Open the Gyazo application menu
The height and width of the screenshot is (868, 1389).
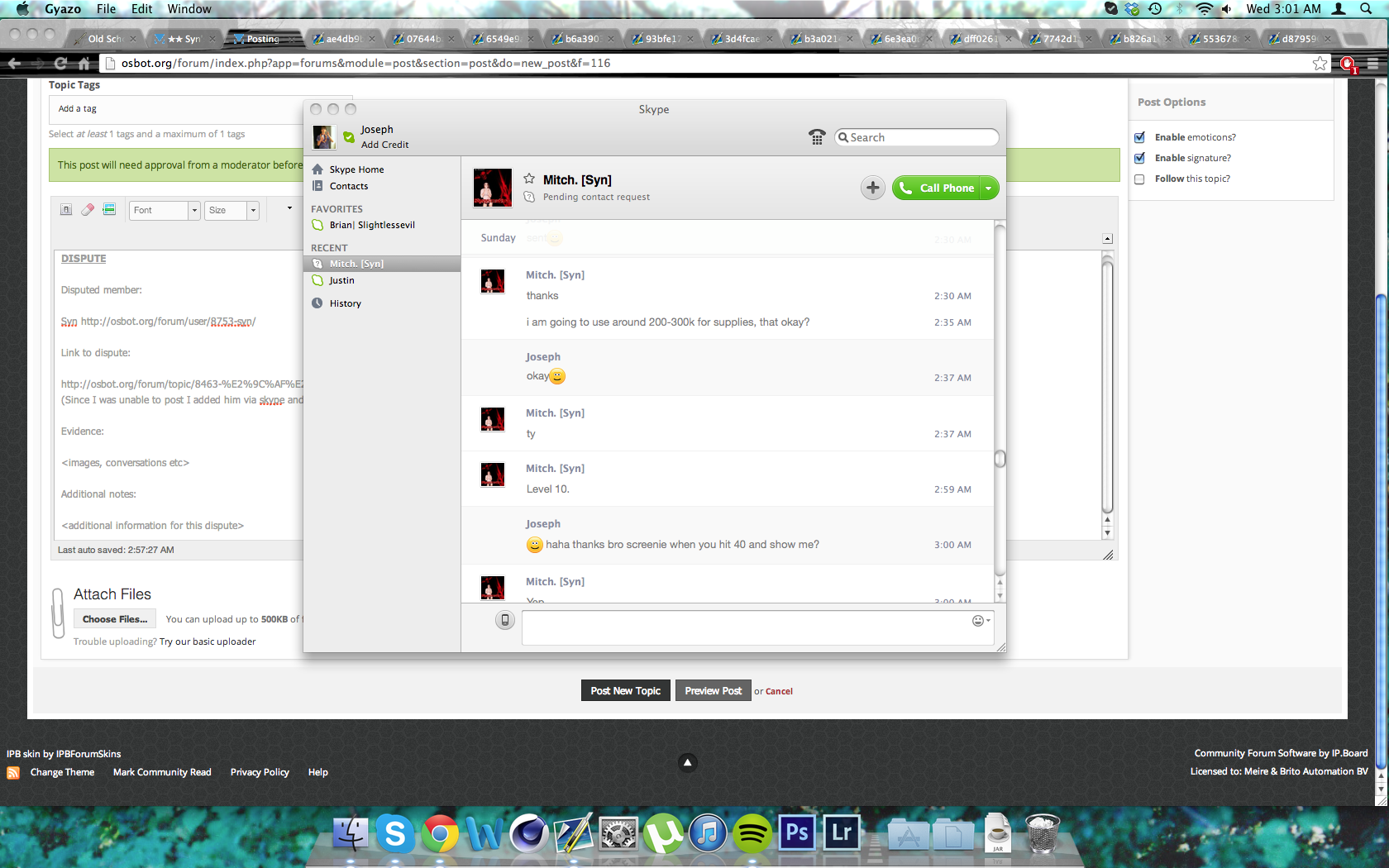pos(63,9)
